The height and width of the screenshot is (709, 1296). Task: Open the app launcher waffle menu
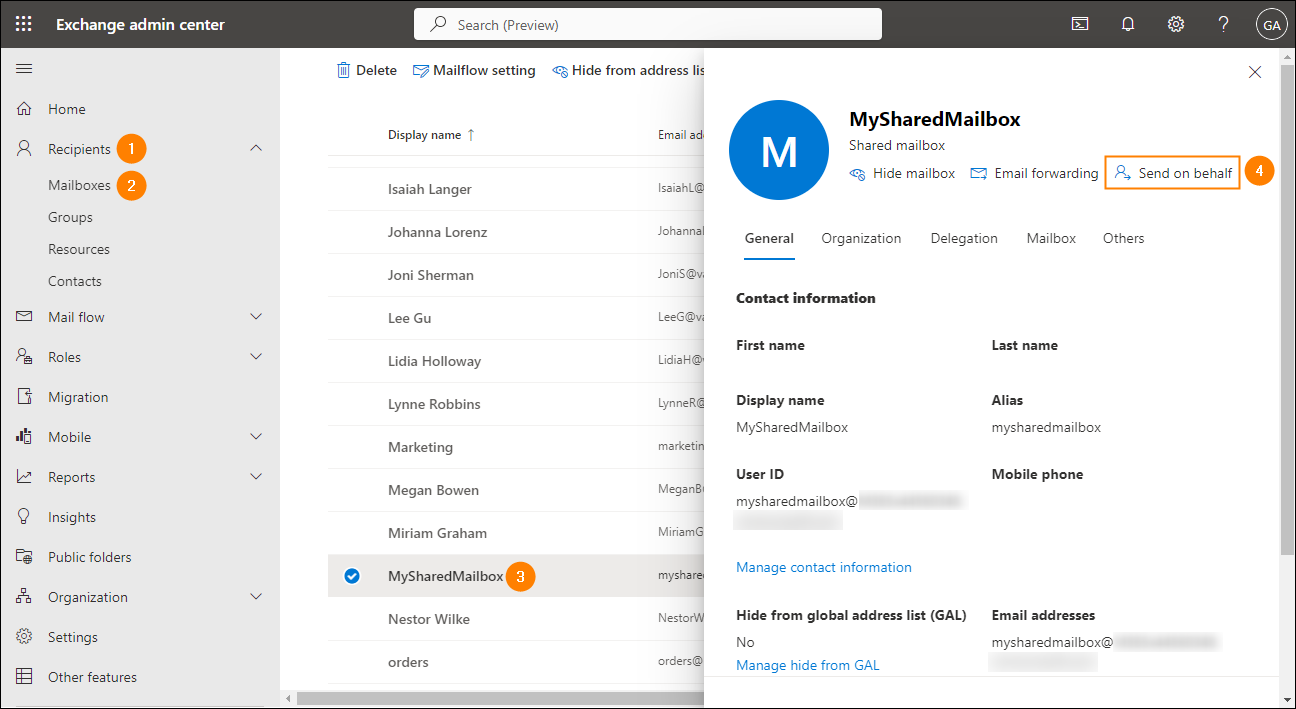[24, 25]
